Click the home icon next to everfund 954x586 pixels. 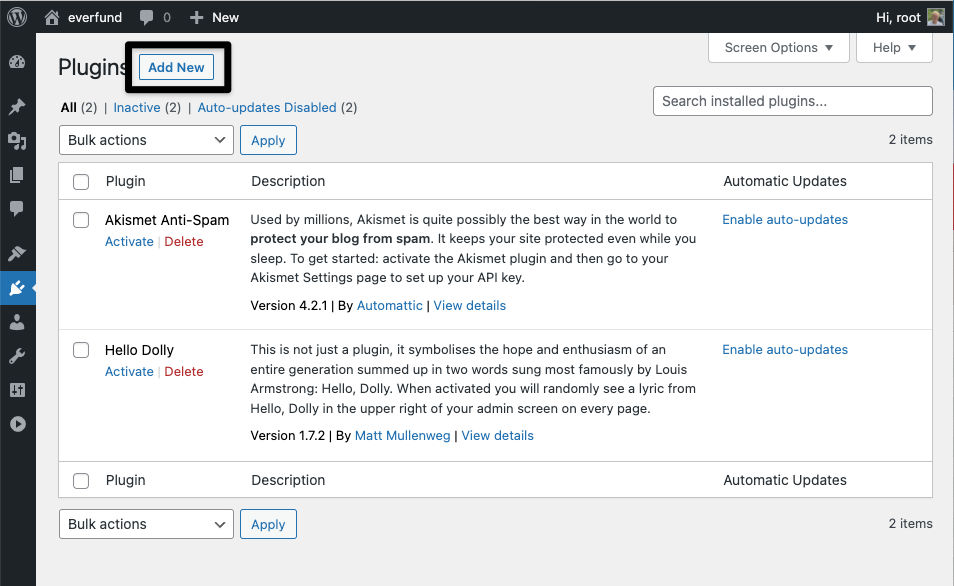click(52, 18)
